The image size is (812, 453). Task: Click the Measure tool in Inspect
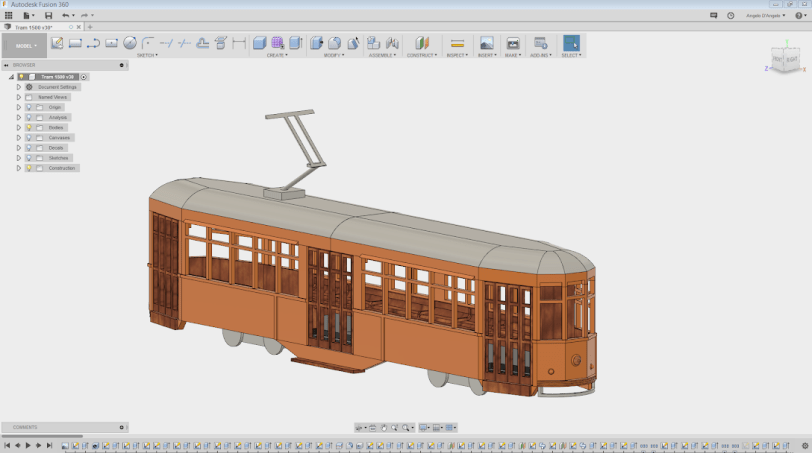tap(457, 43)
